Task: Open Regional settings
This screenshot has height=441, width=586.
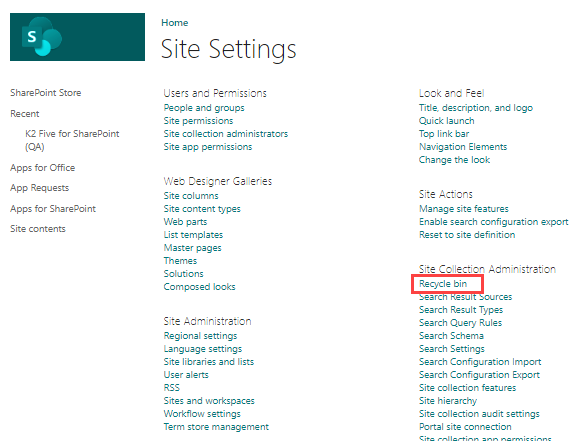Action: (x=200, y=336)
